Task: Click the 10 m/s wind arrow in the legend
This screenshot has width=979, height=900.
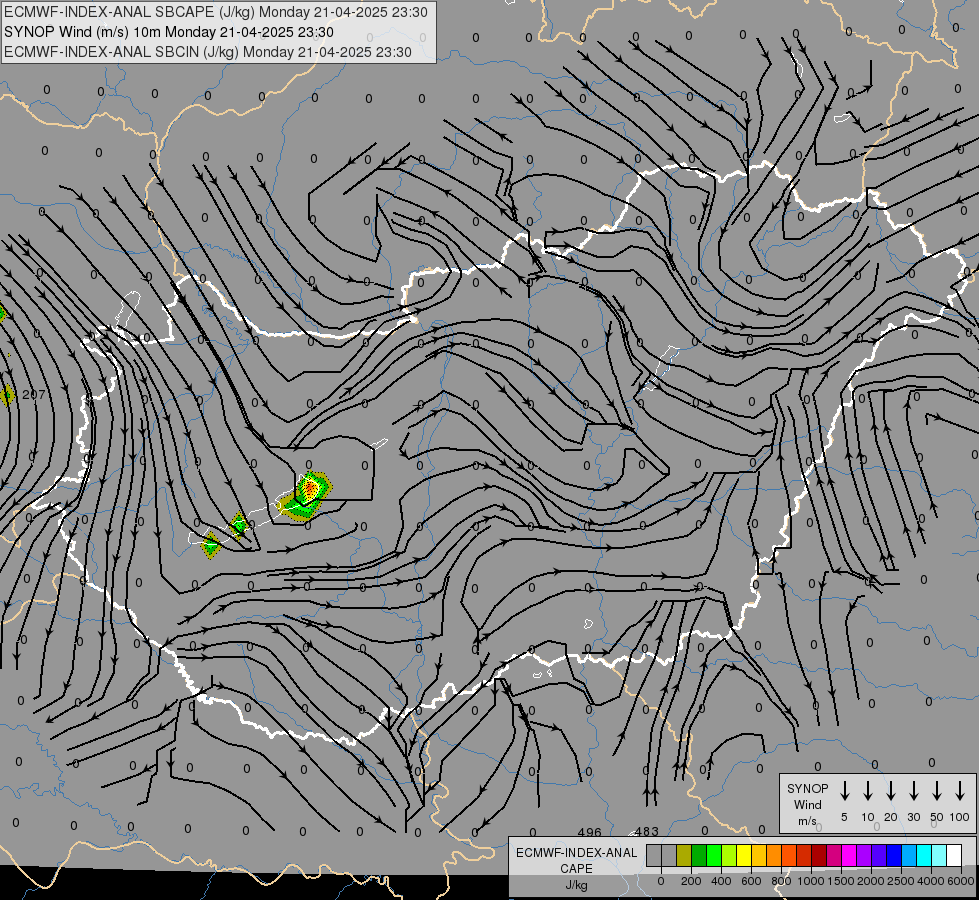Action: pos(867,791)
